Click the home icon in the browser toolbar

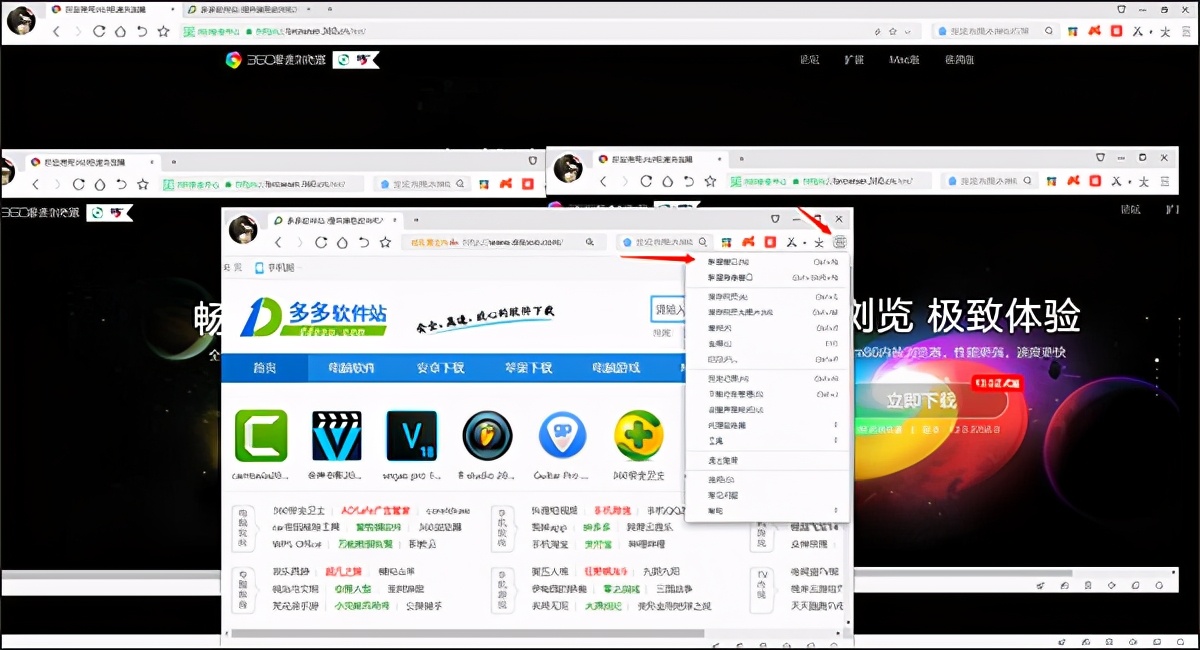(x=344, y=242)
